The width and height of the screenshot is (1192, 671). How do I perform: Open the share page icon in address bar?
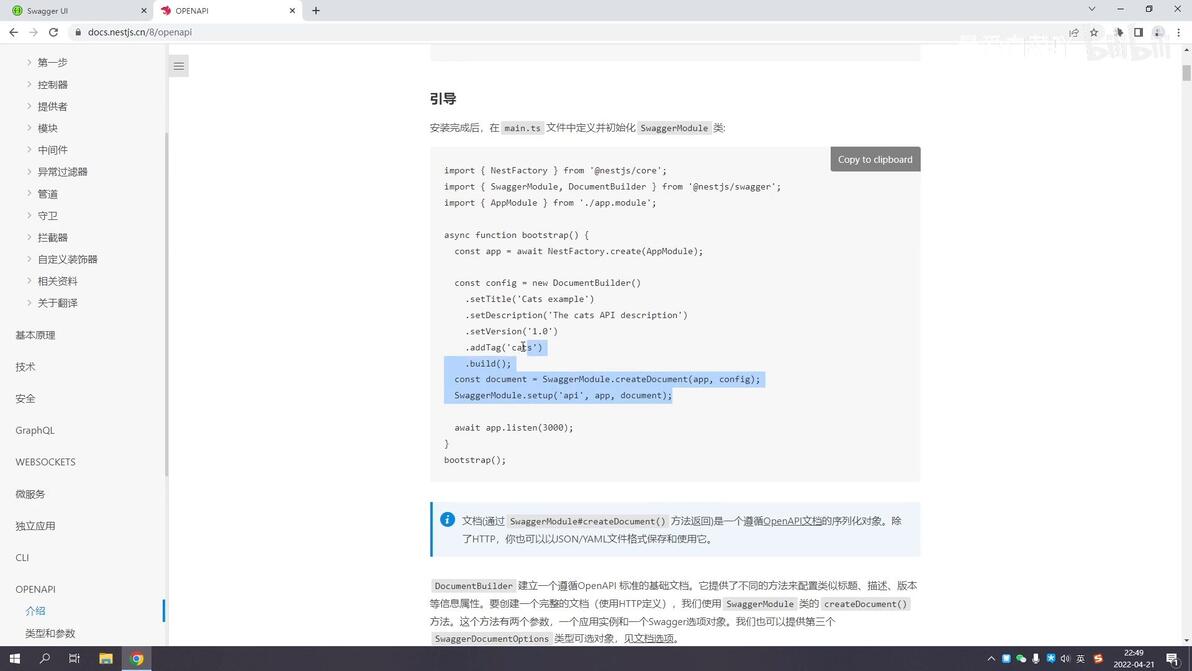pos(1073,32)
